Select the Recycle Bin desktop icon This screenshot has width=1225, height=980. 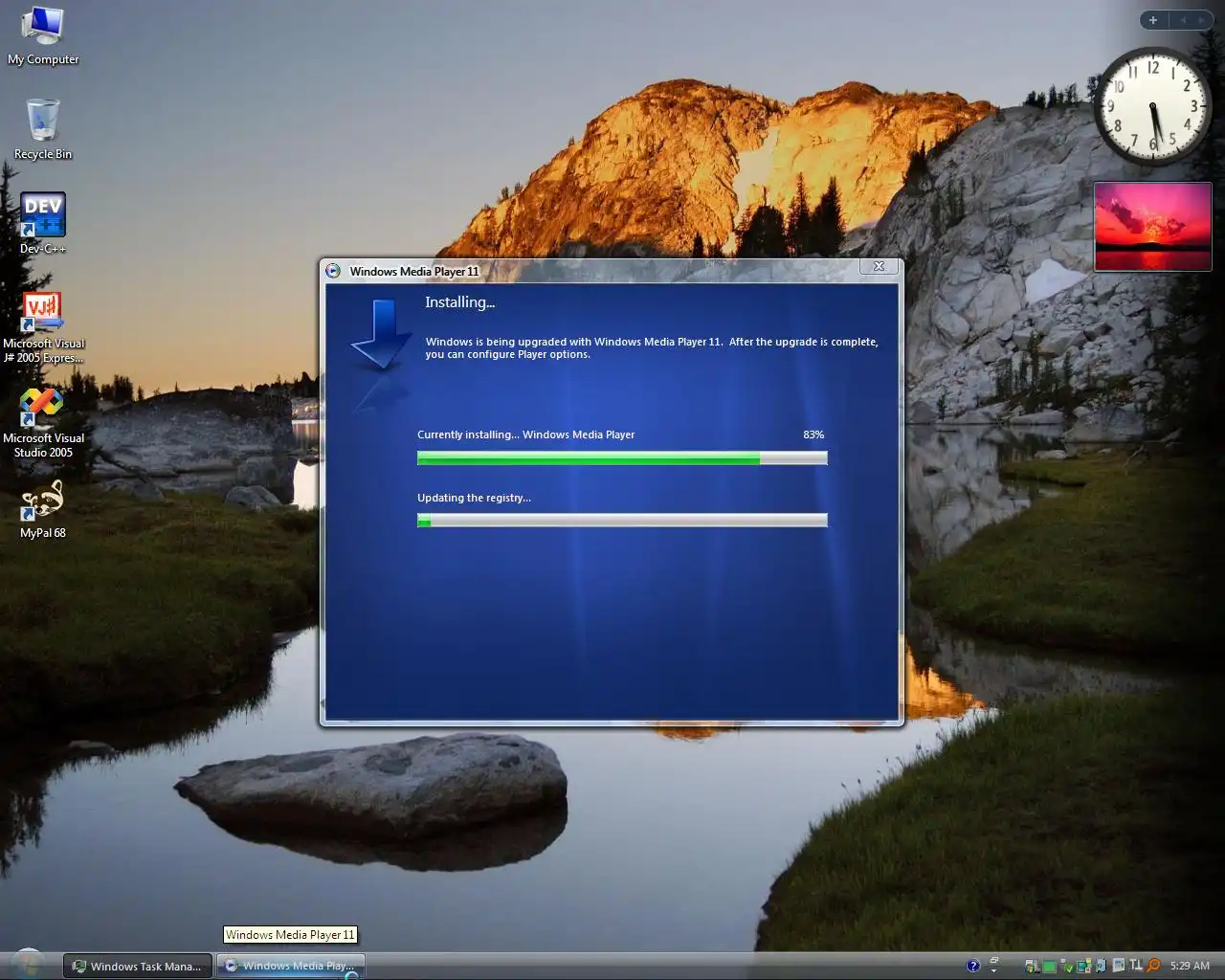pyautogui.click(x=43, y=129)
